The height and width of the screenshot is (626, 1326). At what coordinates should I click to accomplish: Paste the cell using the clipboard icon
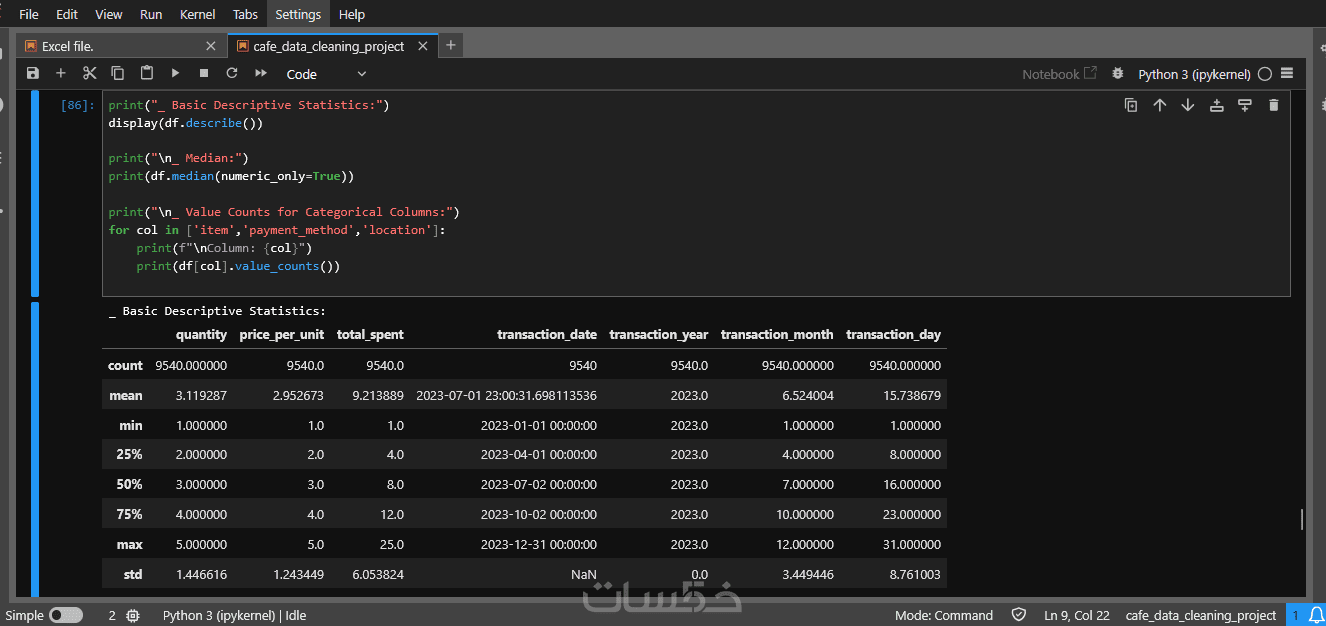pos(147,73)
